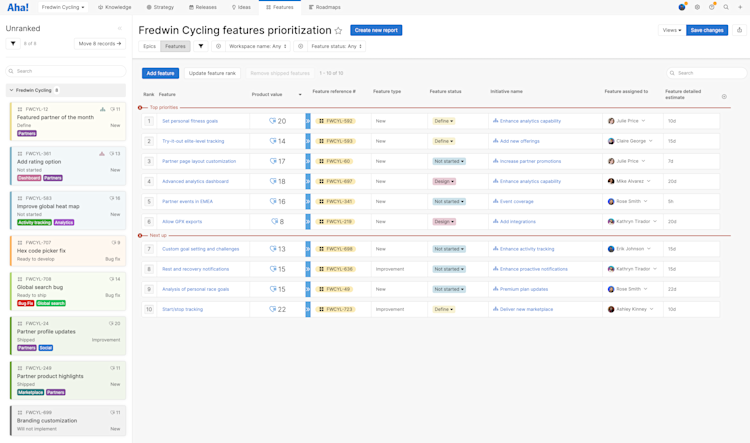Open the column settings gear in table header

click(724, 97)
